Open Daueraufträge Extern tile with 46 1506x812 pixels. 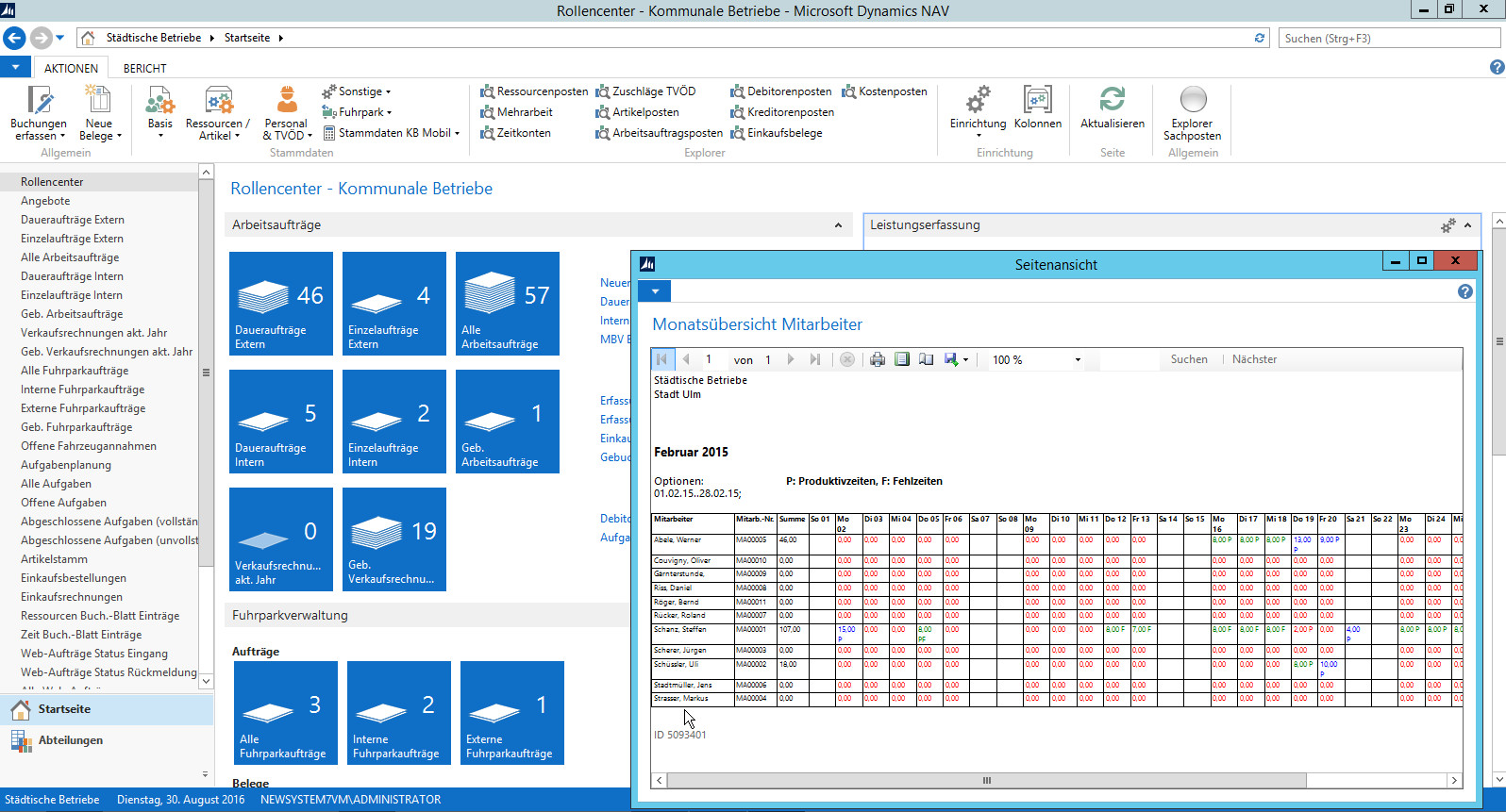pos(281,304)
